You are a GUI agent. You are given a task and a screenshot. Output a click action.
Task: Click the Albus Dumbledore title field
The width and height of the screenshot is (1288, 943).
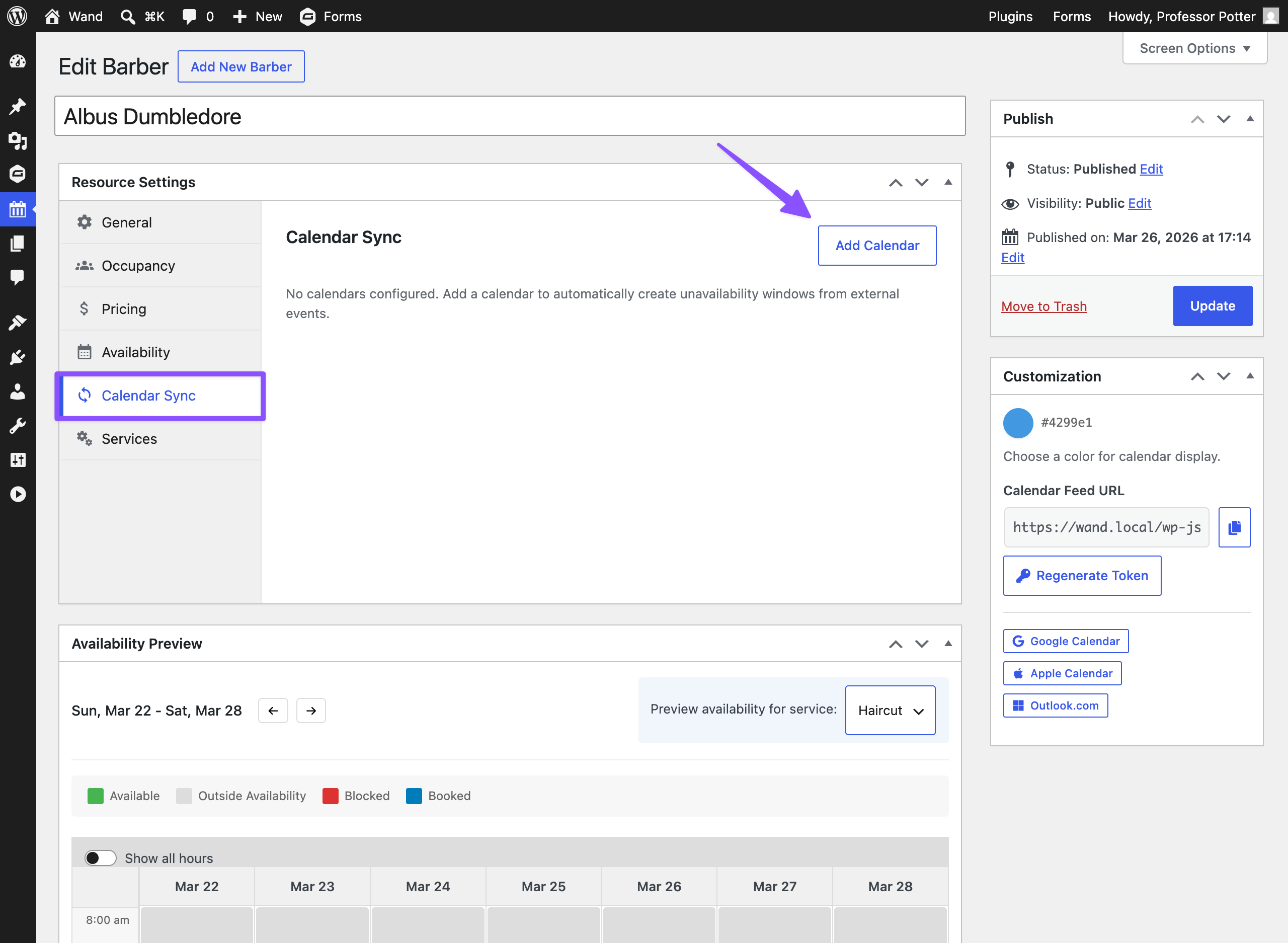point(509,116)
